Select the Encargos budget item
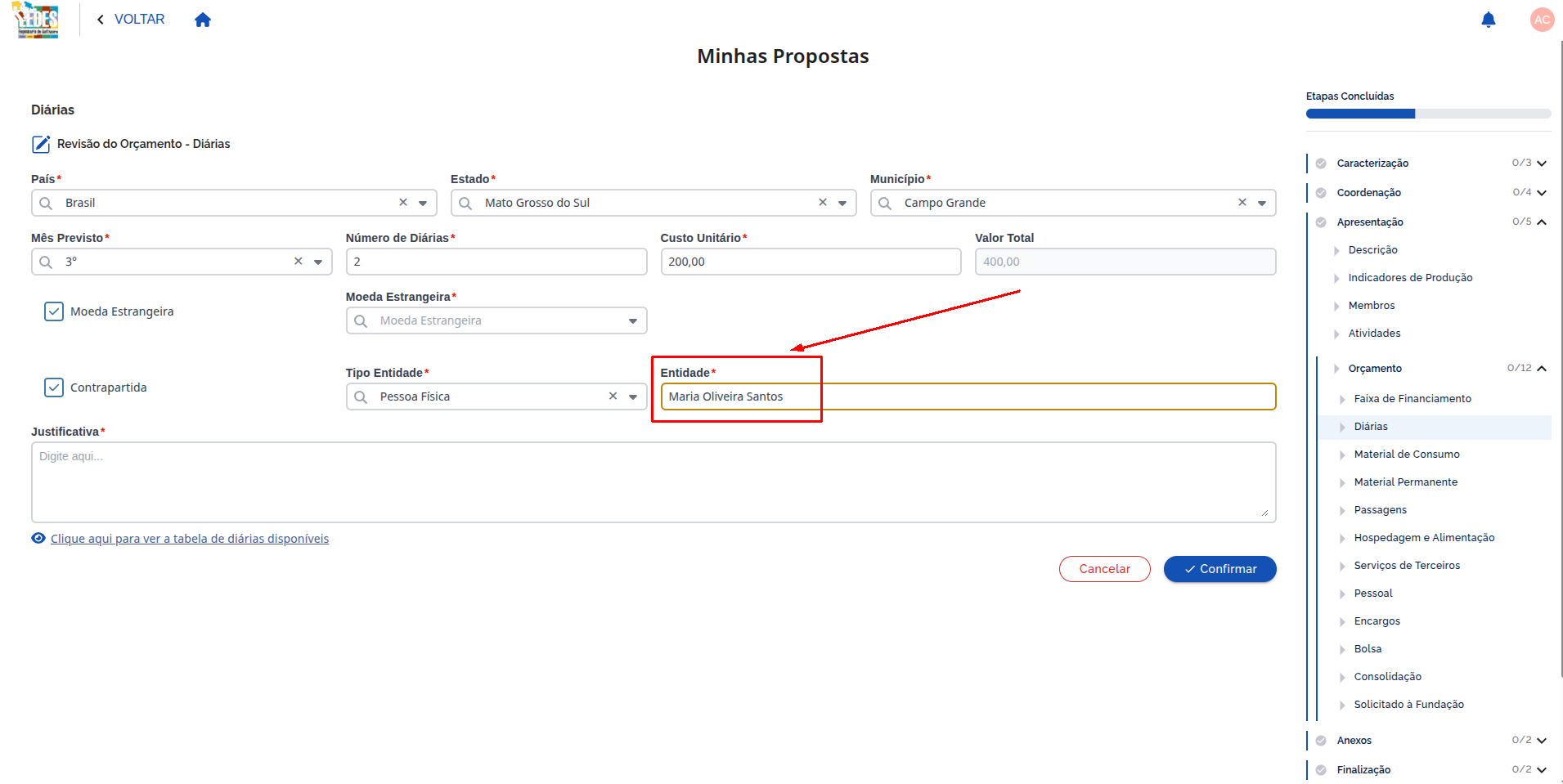This screenshot has width=1563, height=784. [1377, 621]
